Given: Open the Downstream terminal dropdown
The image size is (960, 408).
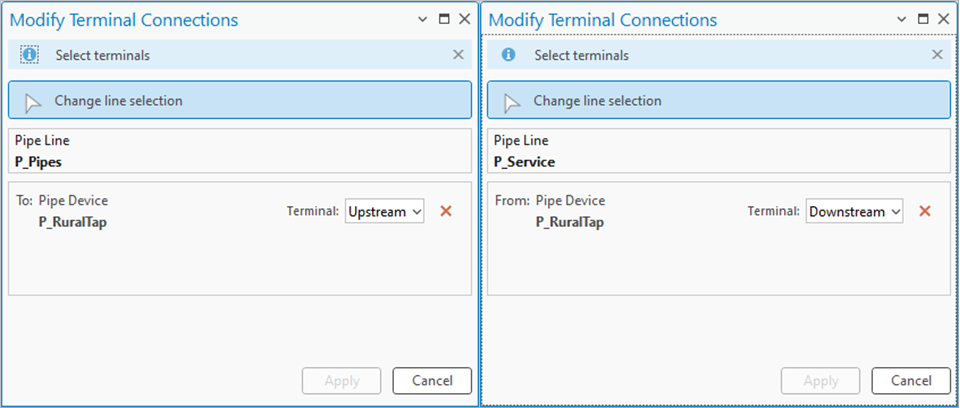Looking at the screenshot, I should tap(854, 211).
